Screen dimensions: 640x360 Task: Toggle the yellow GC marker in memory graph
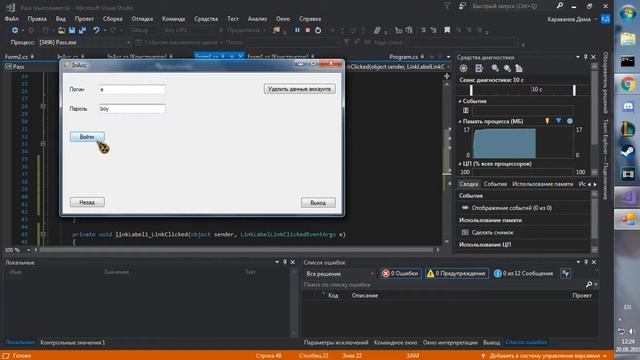click(x=547, y=121)
